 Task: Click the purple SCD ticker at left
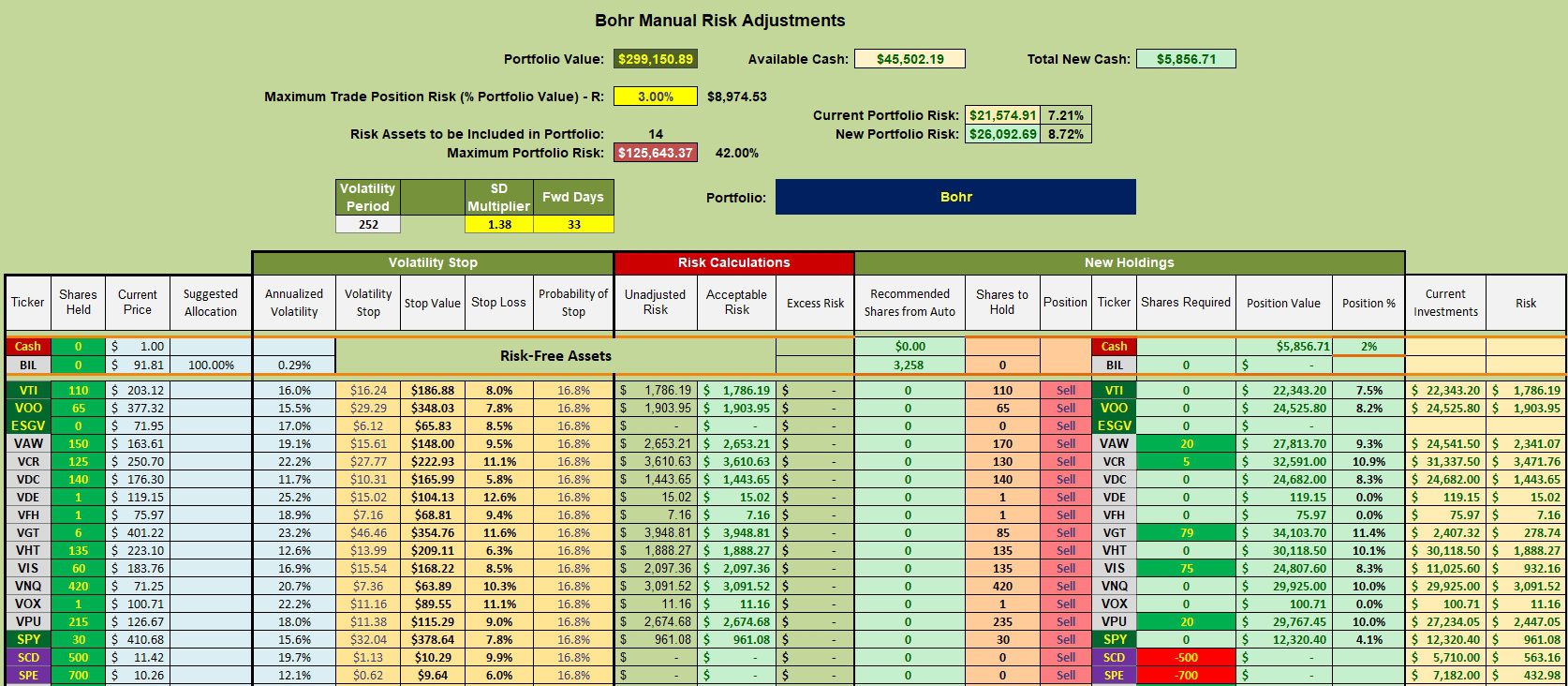coord(27,658)
